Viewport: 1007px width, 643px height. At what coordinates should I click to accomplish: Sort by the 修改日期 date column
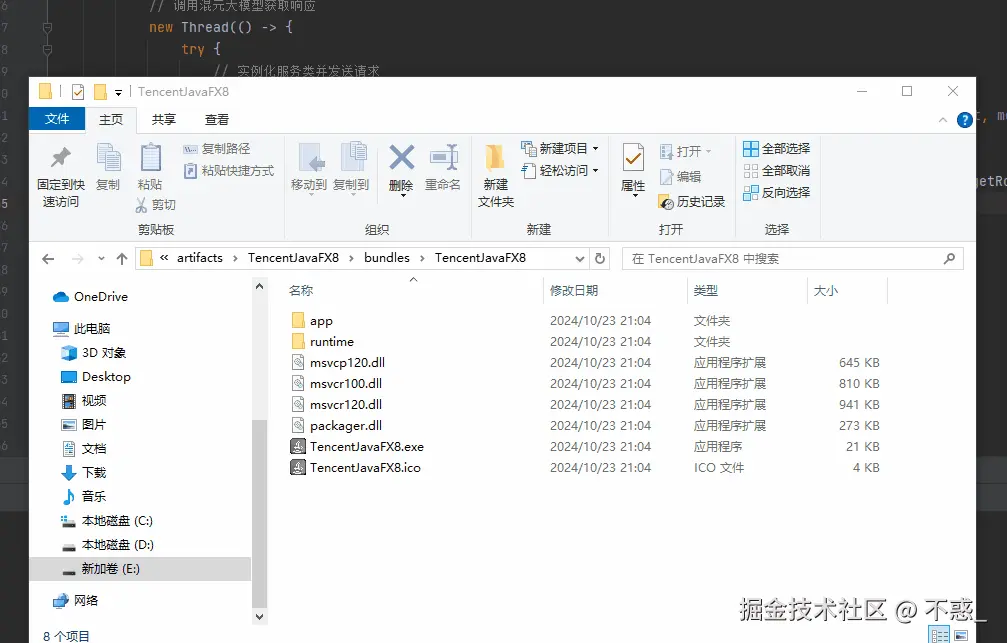coord(574,290)
